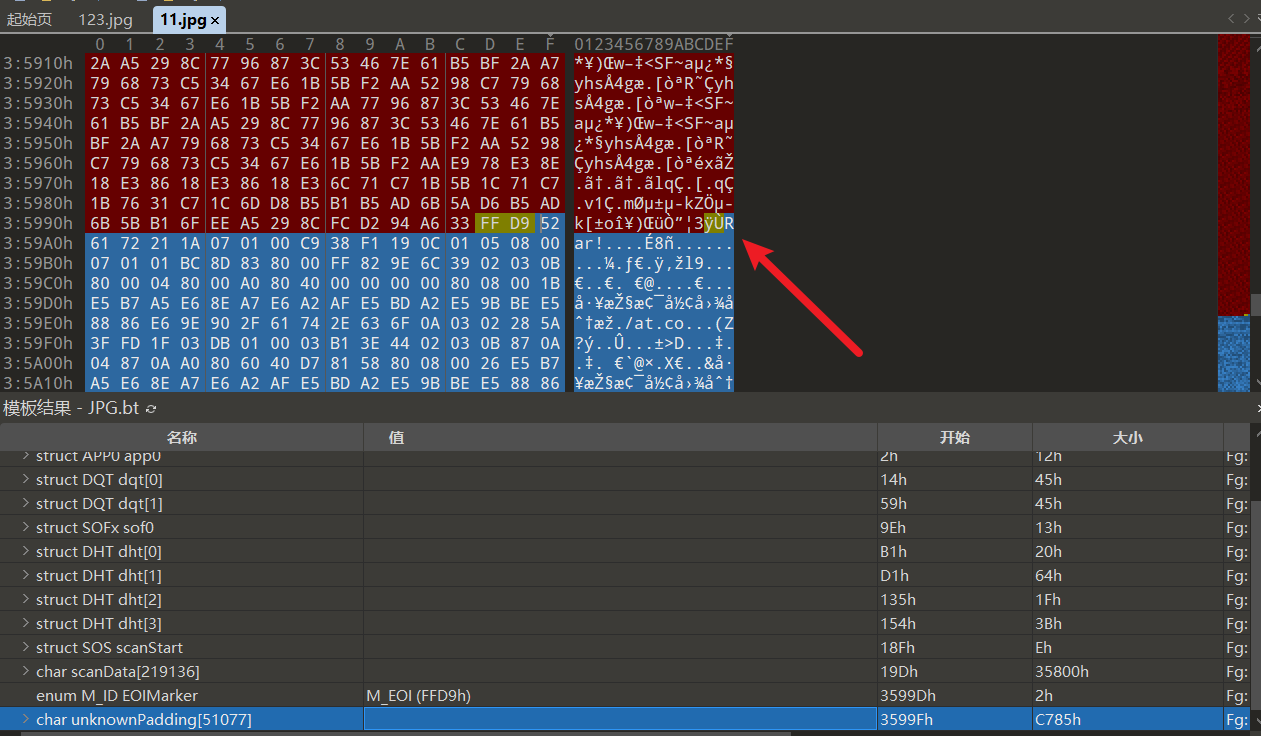Click size value 3Bh of dht[3]
Image resolution: width=1261 pixels, height=736 pixels.
[1048, 623]
